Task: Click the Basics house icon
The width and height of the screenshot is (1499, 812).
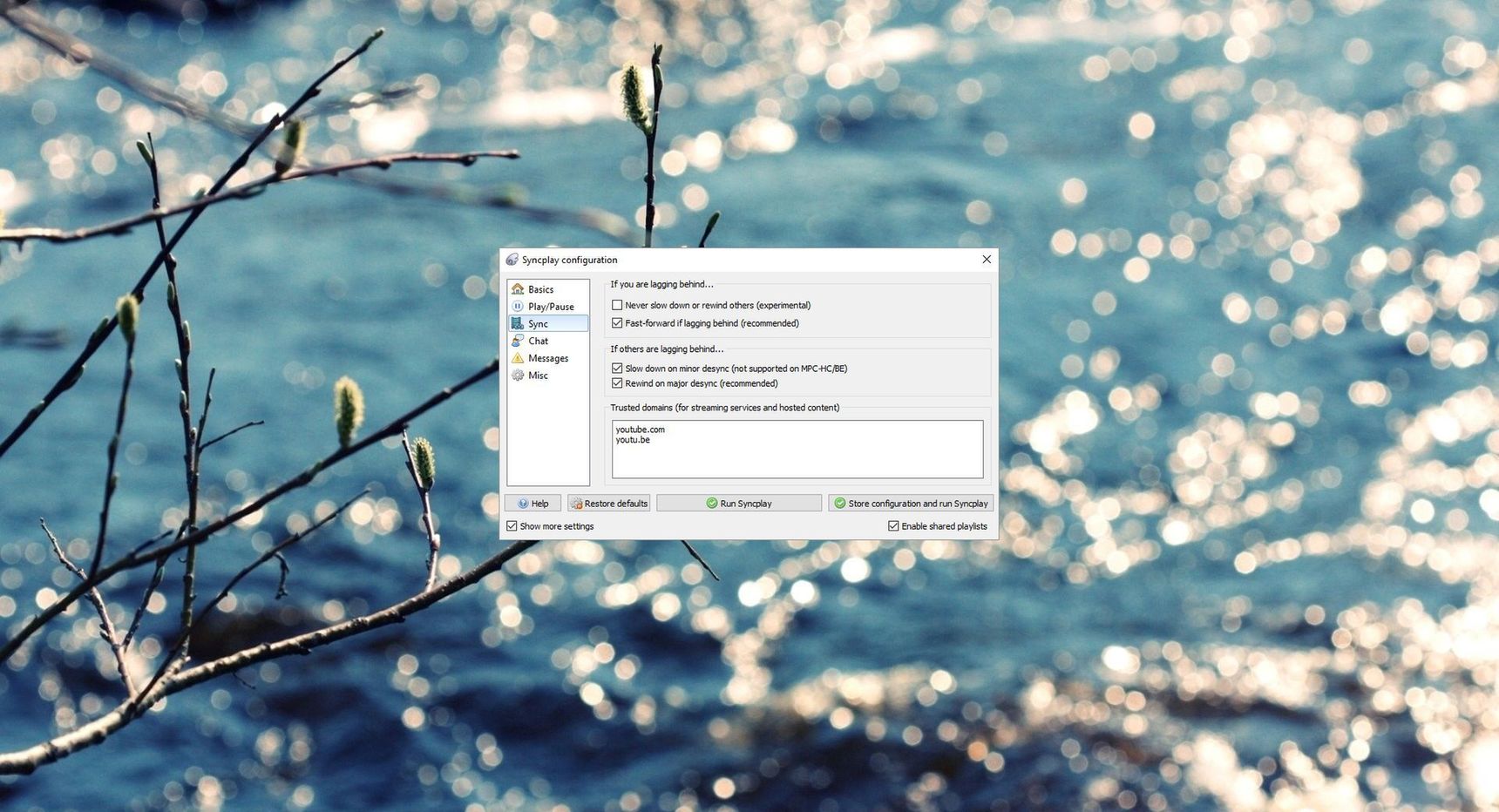Action: [518, 289]
